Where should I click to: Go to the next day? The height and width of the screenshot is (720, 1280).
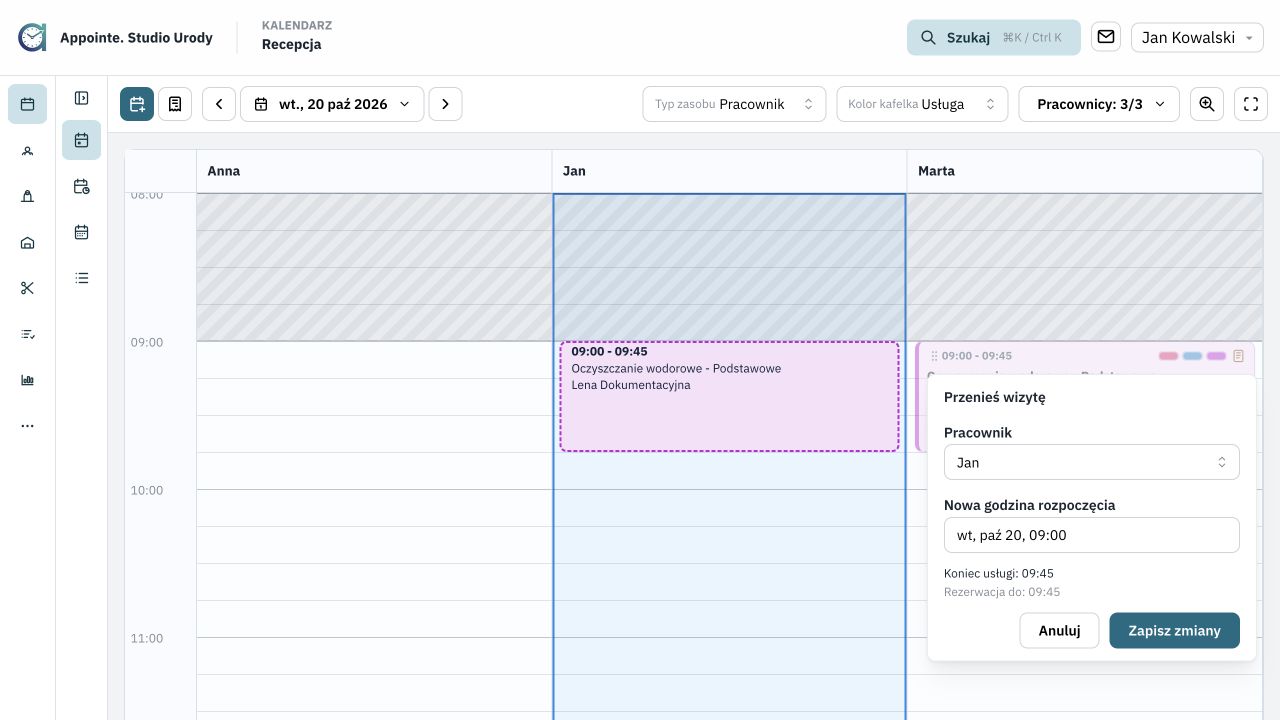point(446,104)
